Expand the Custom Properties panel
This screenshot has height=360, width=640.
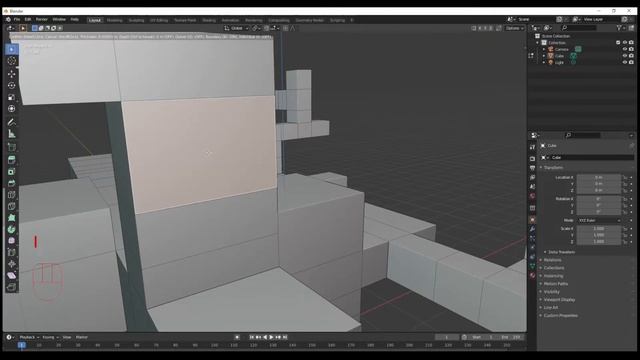pyautogui.click(x=560, y=316)
